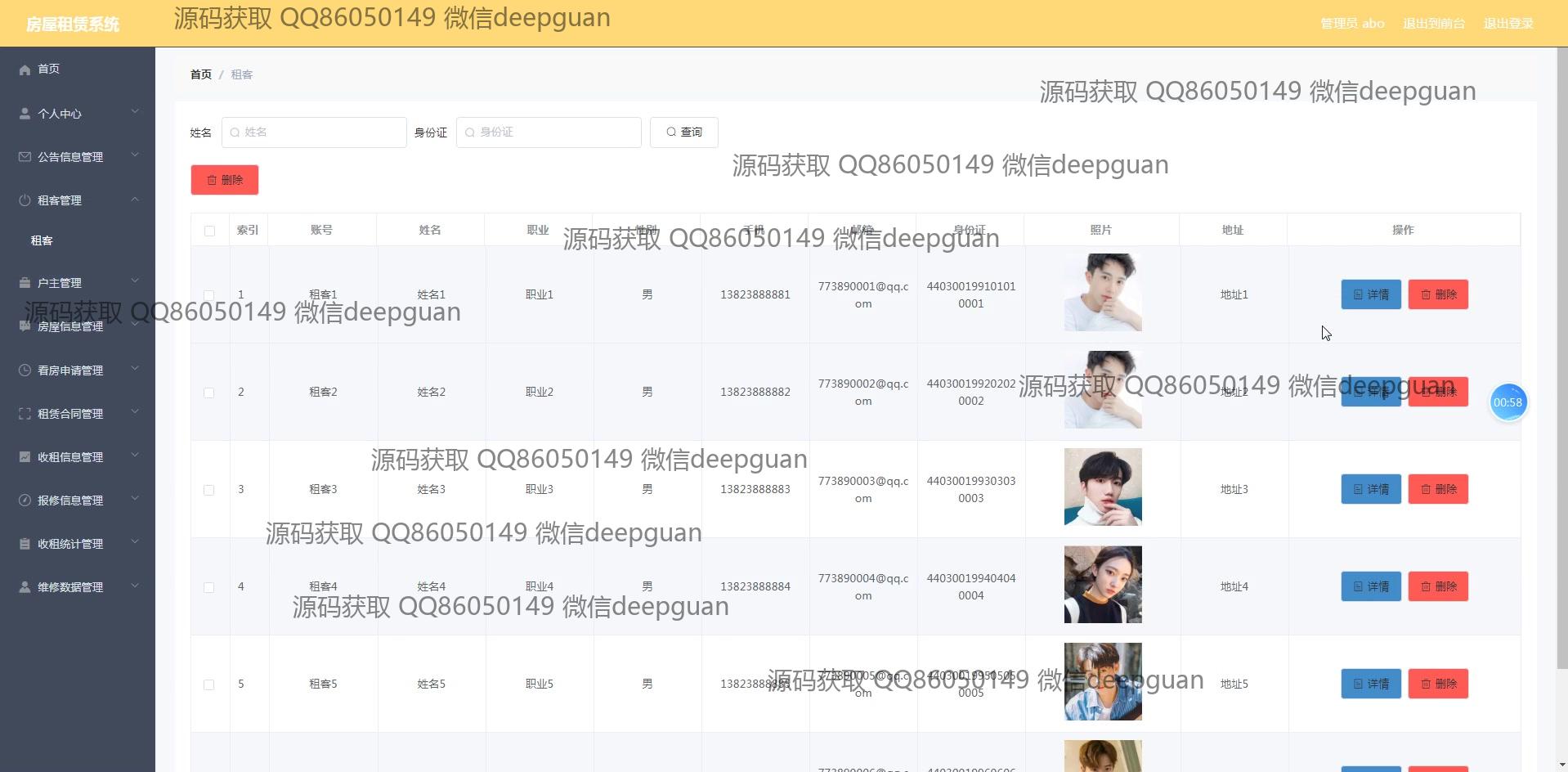Click the user icon next to 维修数据管理
1568x772 pixels.
pos(25,587)
